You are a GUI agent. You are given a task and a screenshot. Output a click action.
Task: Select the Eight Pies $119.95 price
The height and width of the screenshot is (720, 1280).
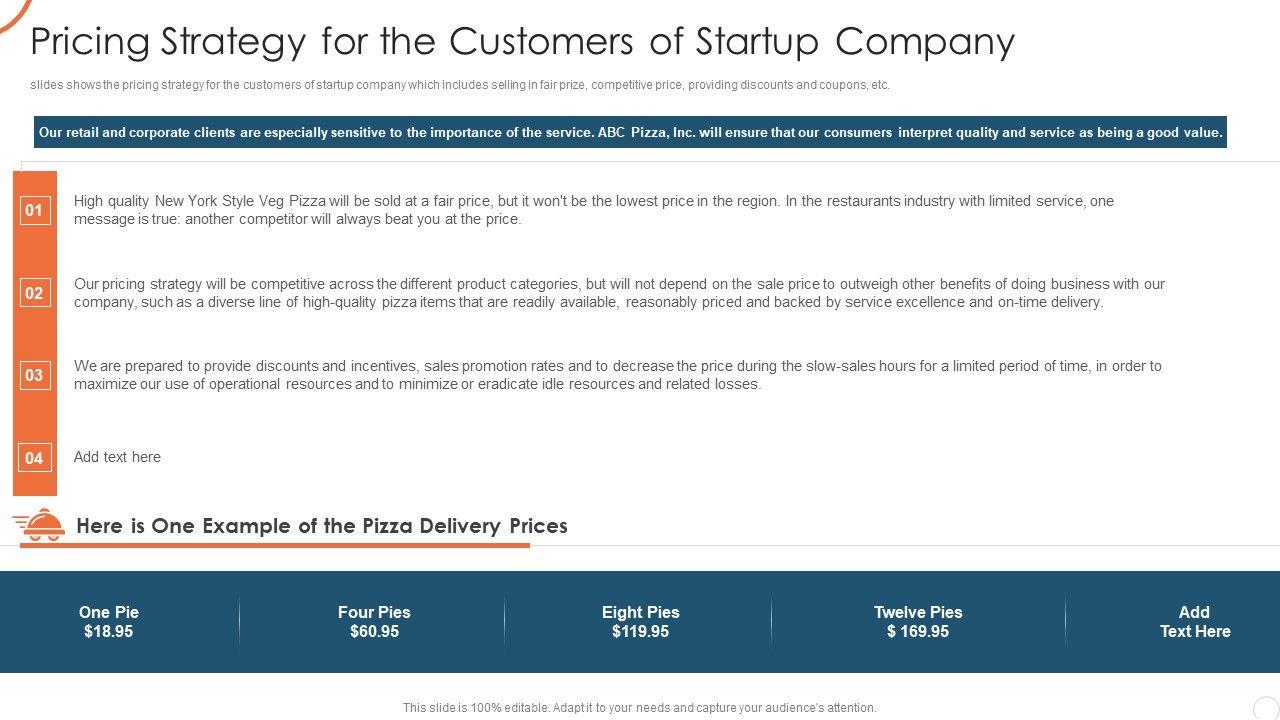640,622
